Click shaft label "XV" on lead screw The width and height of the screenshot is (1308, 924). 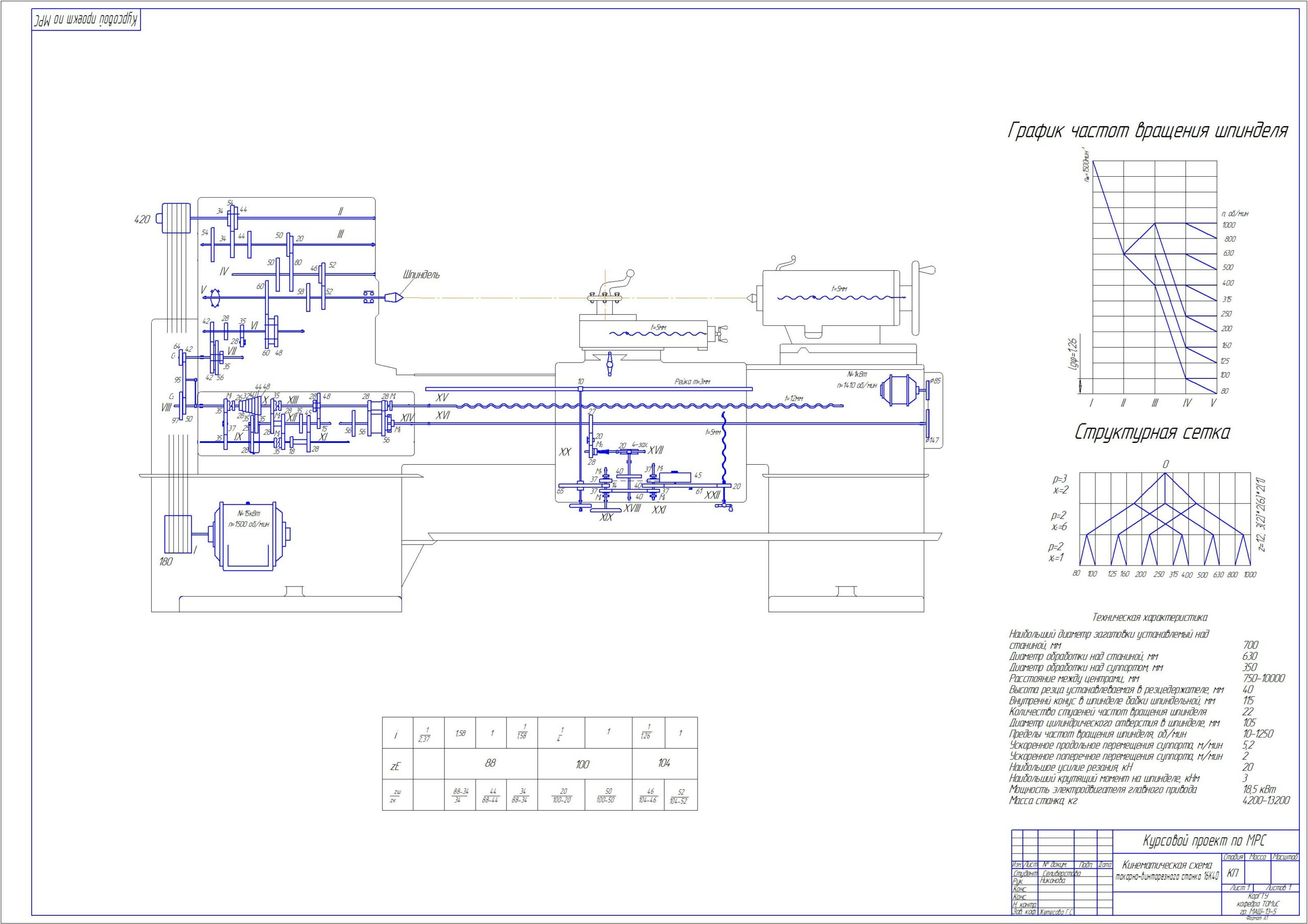click(x=441, y=396)
